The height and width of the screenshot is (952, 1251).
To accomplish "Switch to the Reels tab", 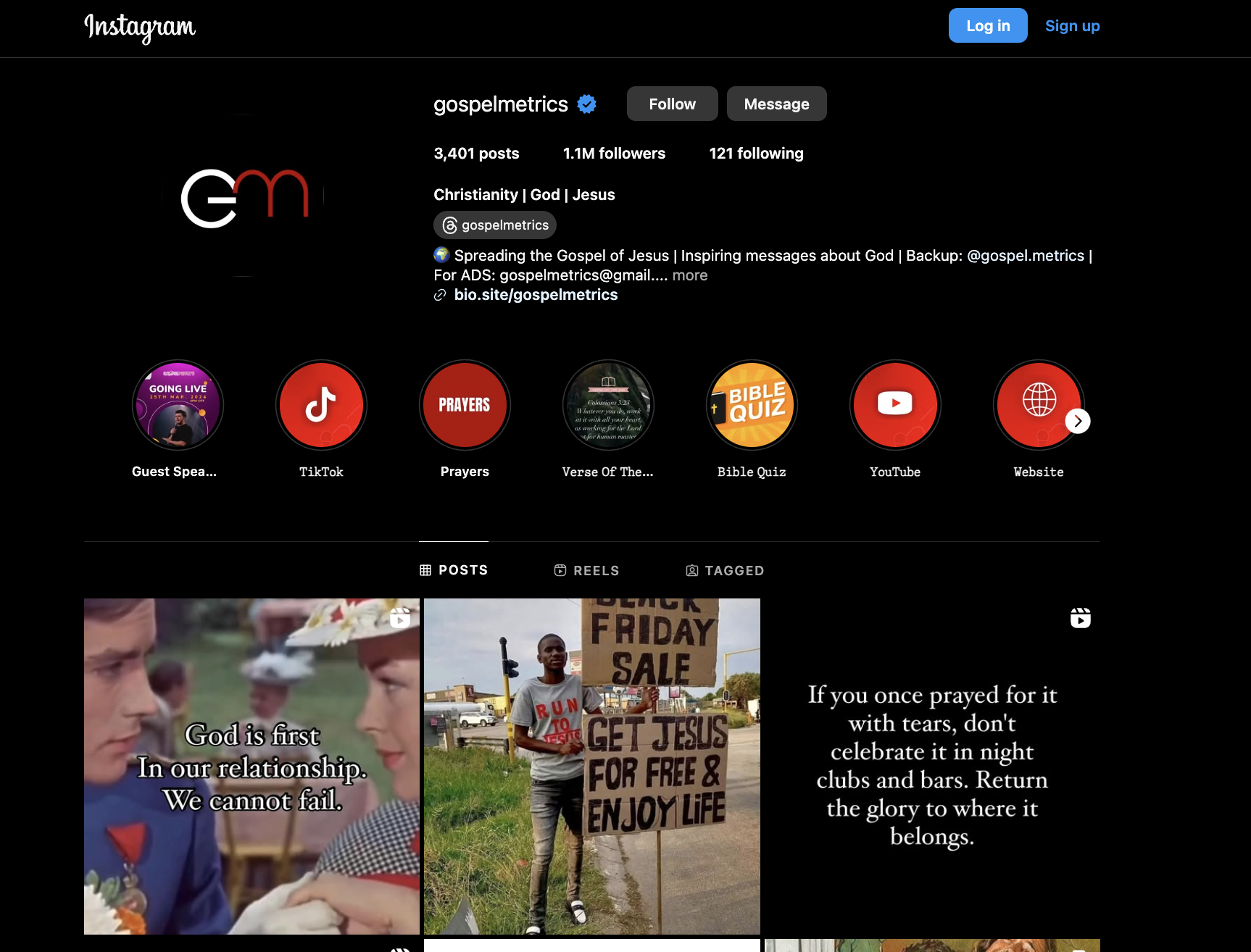I will click(x=586, y=570).
